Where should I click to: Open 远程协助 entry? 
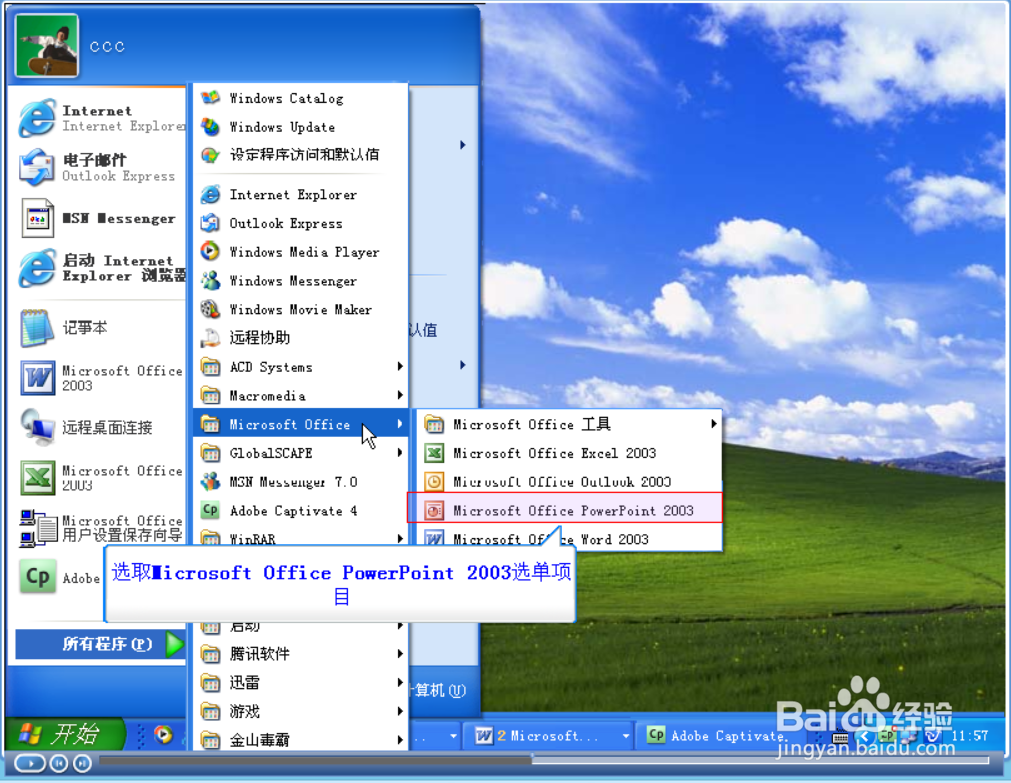click(300, 337)
